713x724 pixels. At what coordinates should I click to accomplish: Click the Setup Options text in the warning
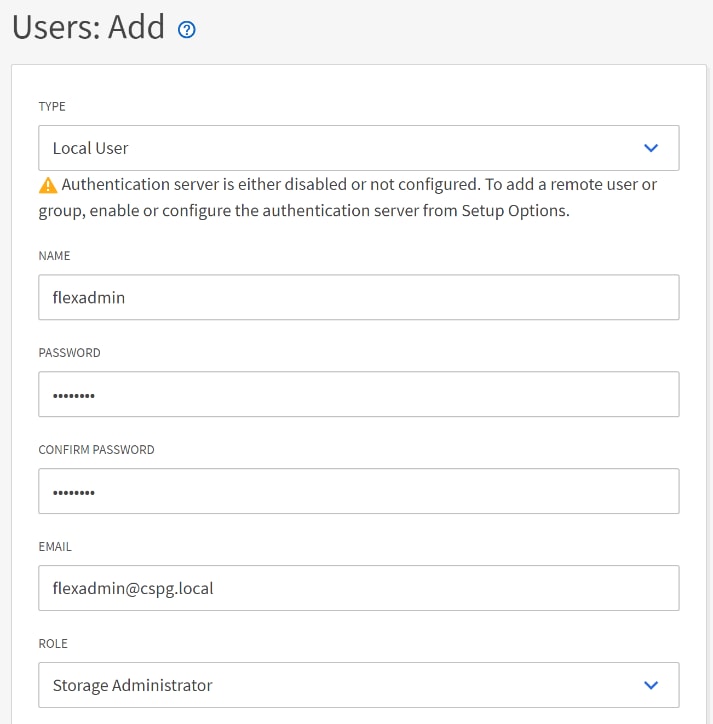pos(516,211)
